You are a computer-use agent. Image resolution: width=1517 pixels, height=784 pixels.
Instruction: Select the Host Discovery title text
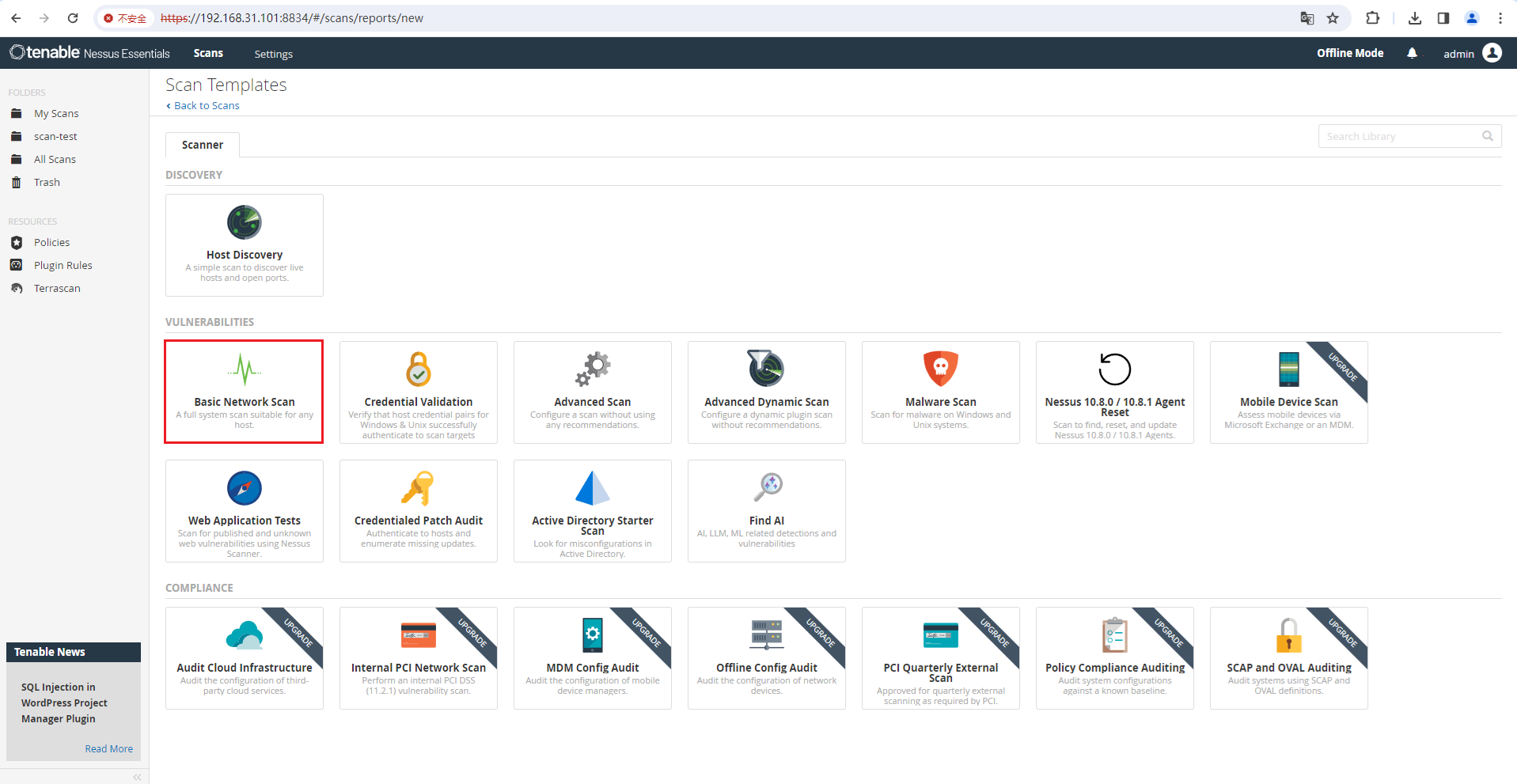point(245,255)
